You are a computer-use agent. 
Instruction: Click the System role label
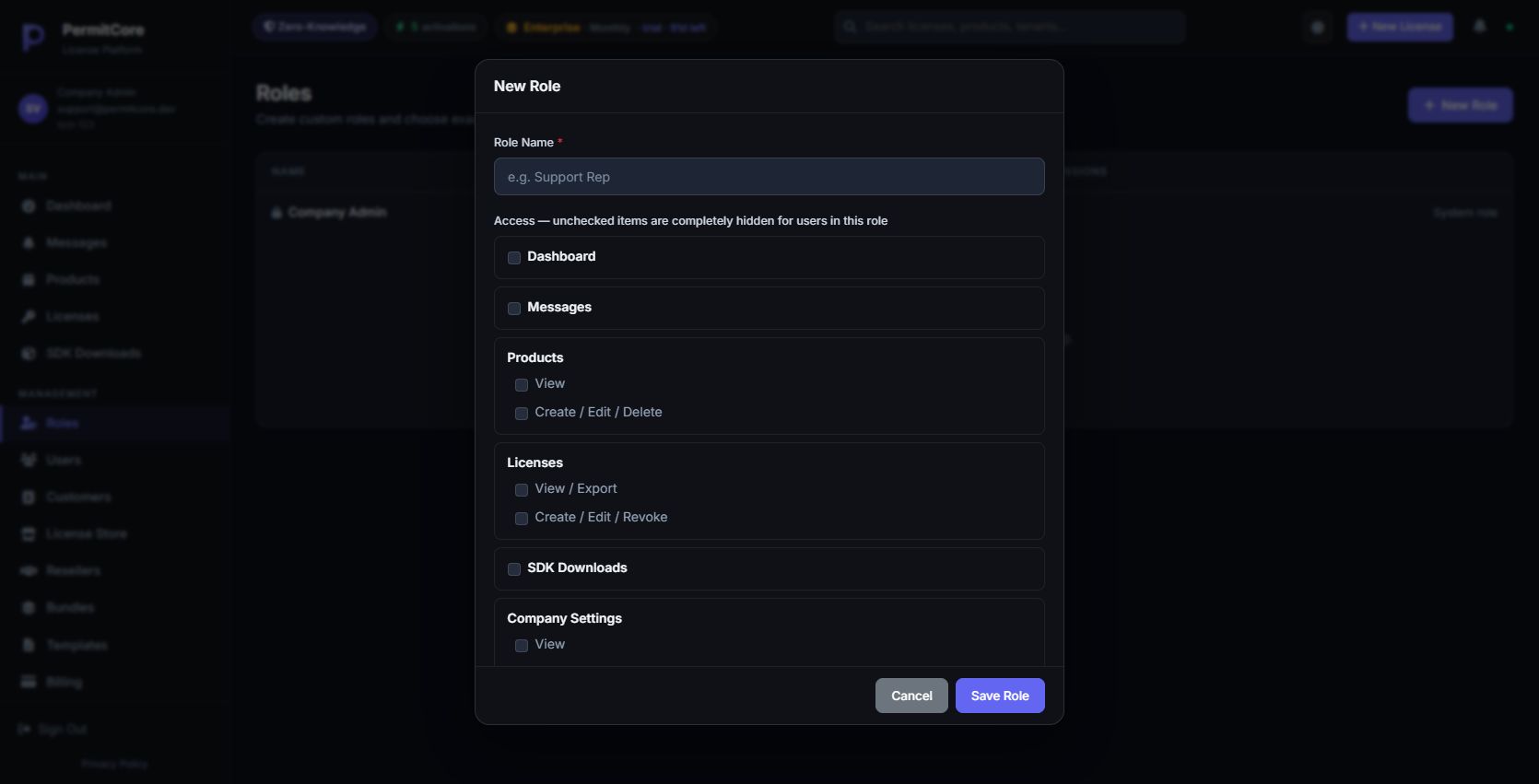[x=1465, y=213]
